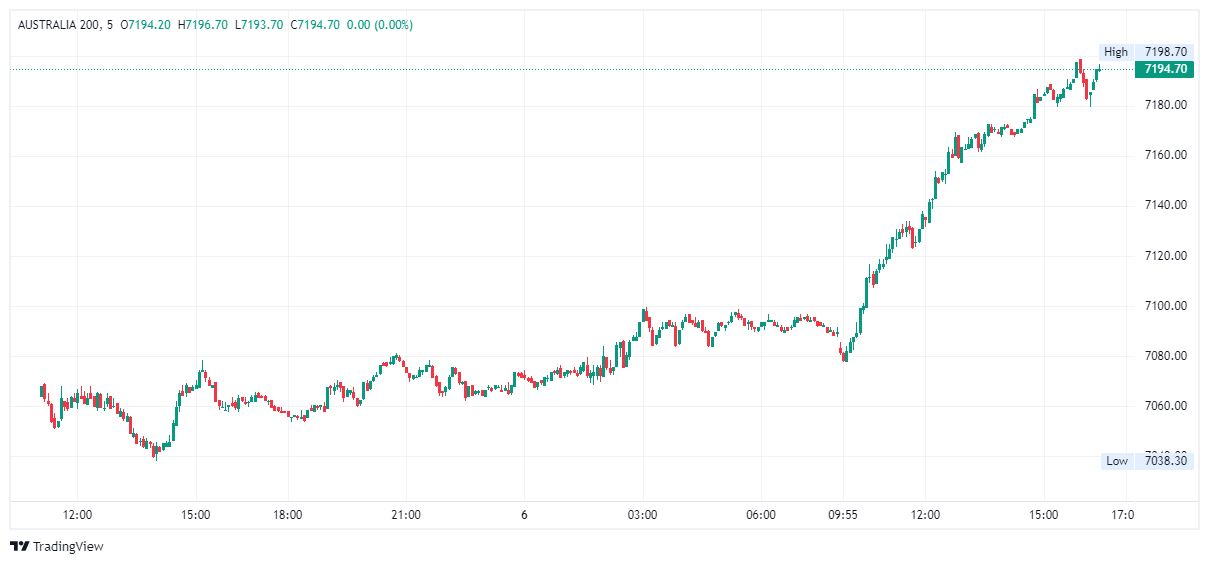Screen dimensions: 1209x564
Task: Click the 18:00 time axis label
Action: [x=288, y=515]
